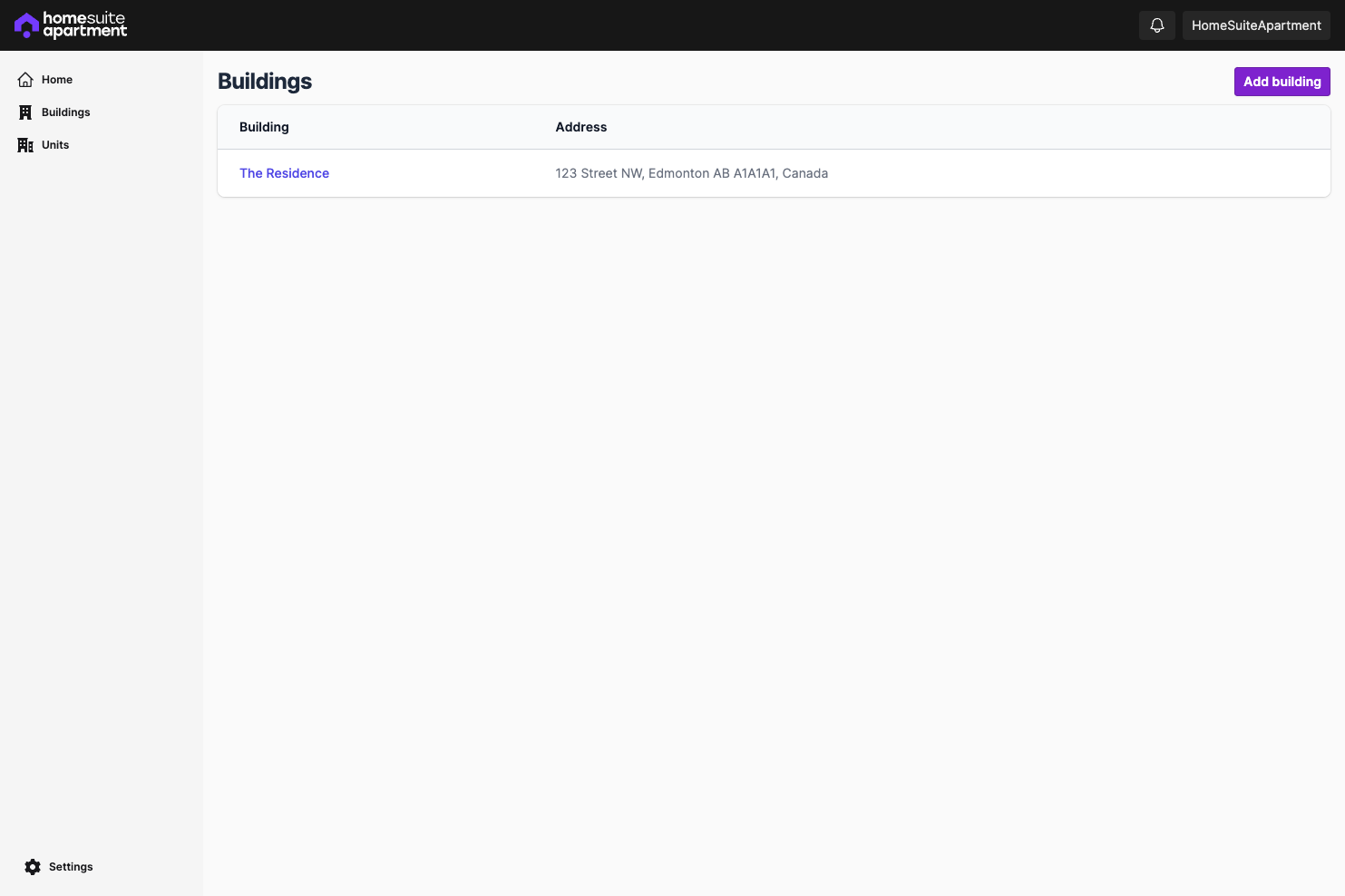Select the 123 Street NW address cell

692,173
